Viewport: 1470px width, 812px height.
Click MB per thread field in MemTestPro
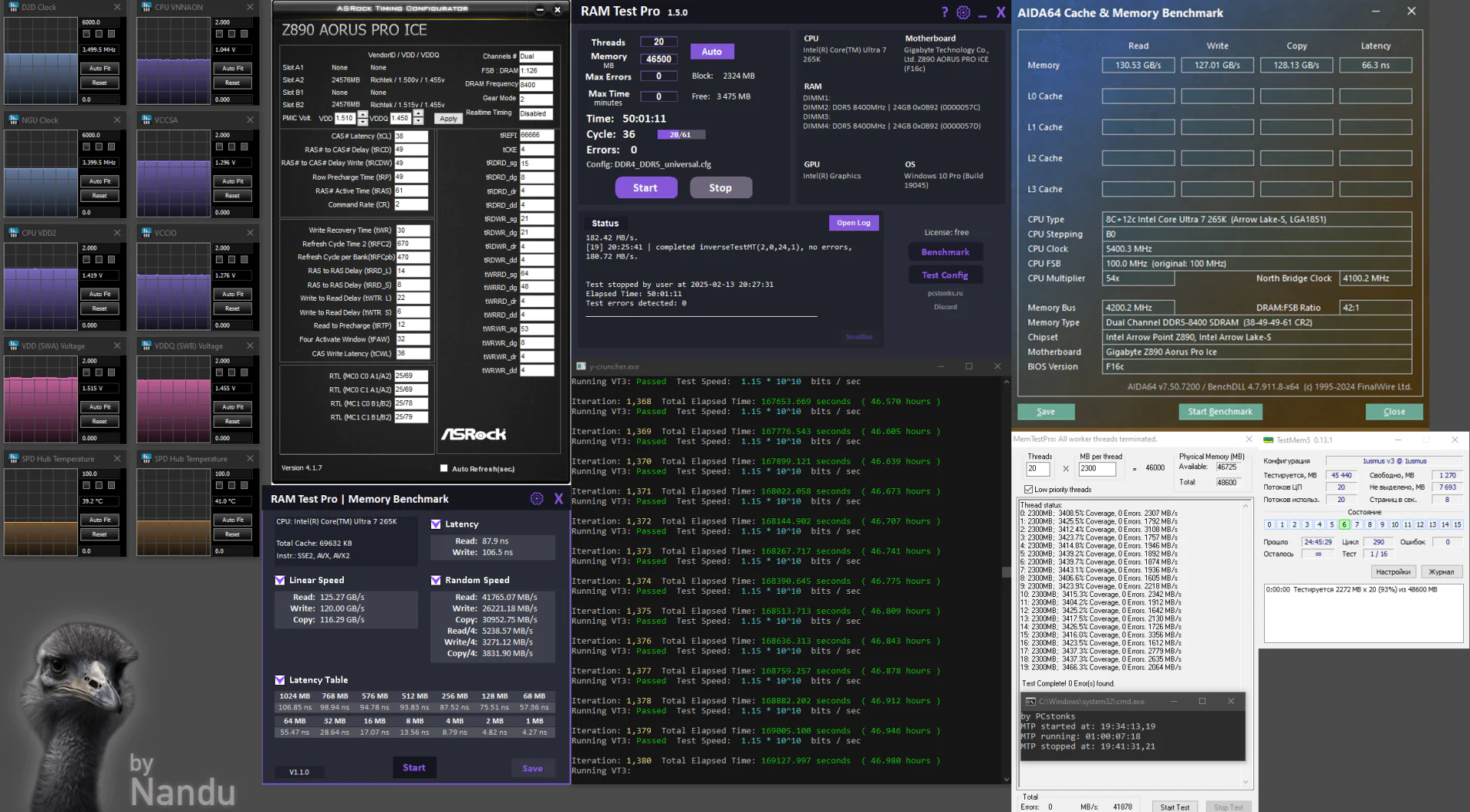pos(1098,468)
